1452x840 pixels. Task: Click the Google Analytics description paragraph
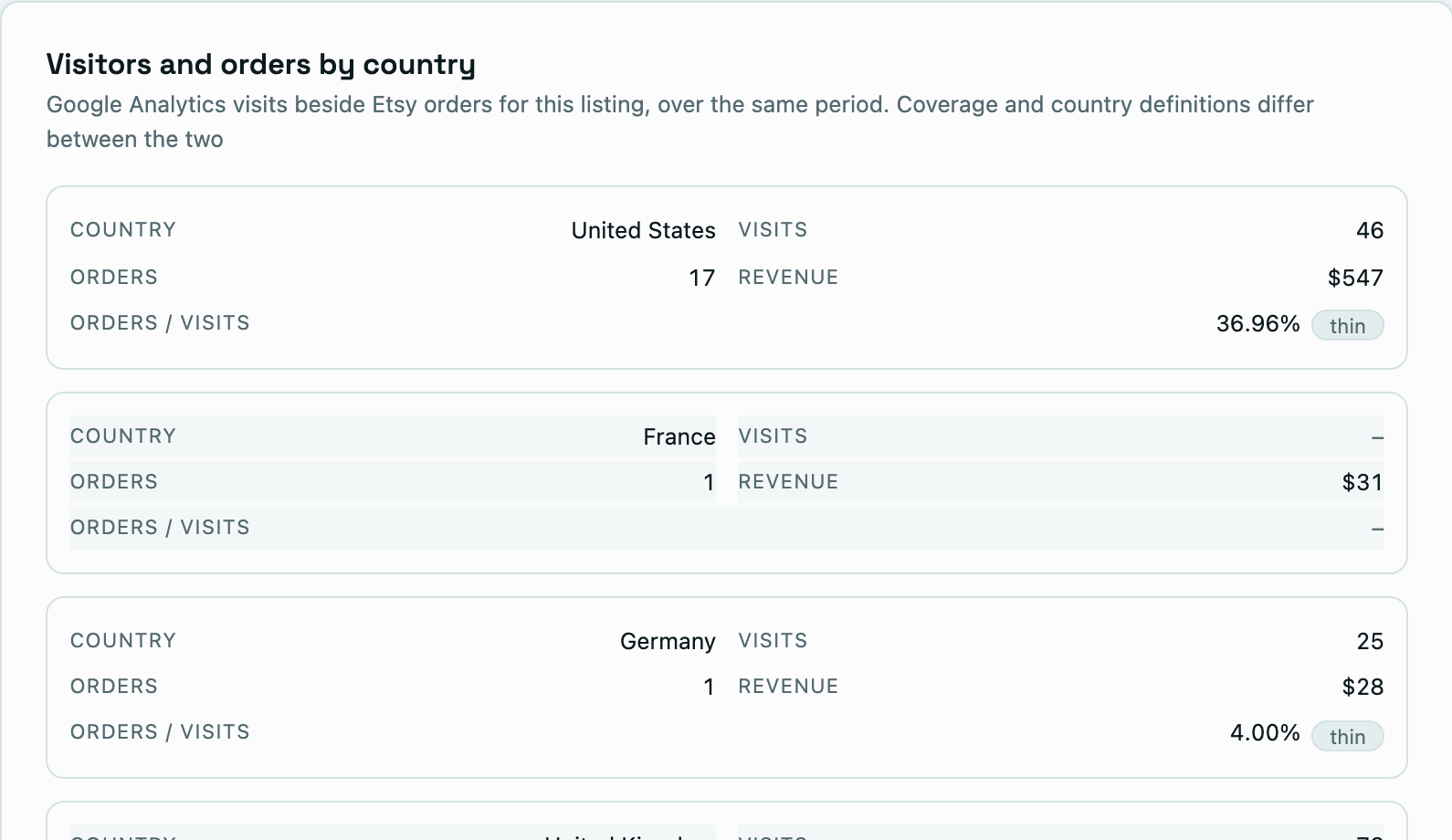tap(680, 121)
